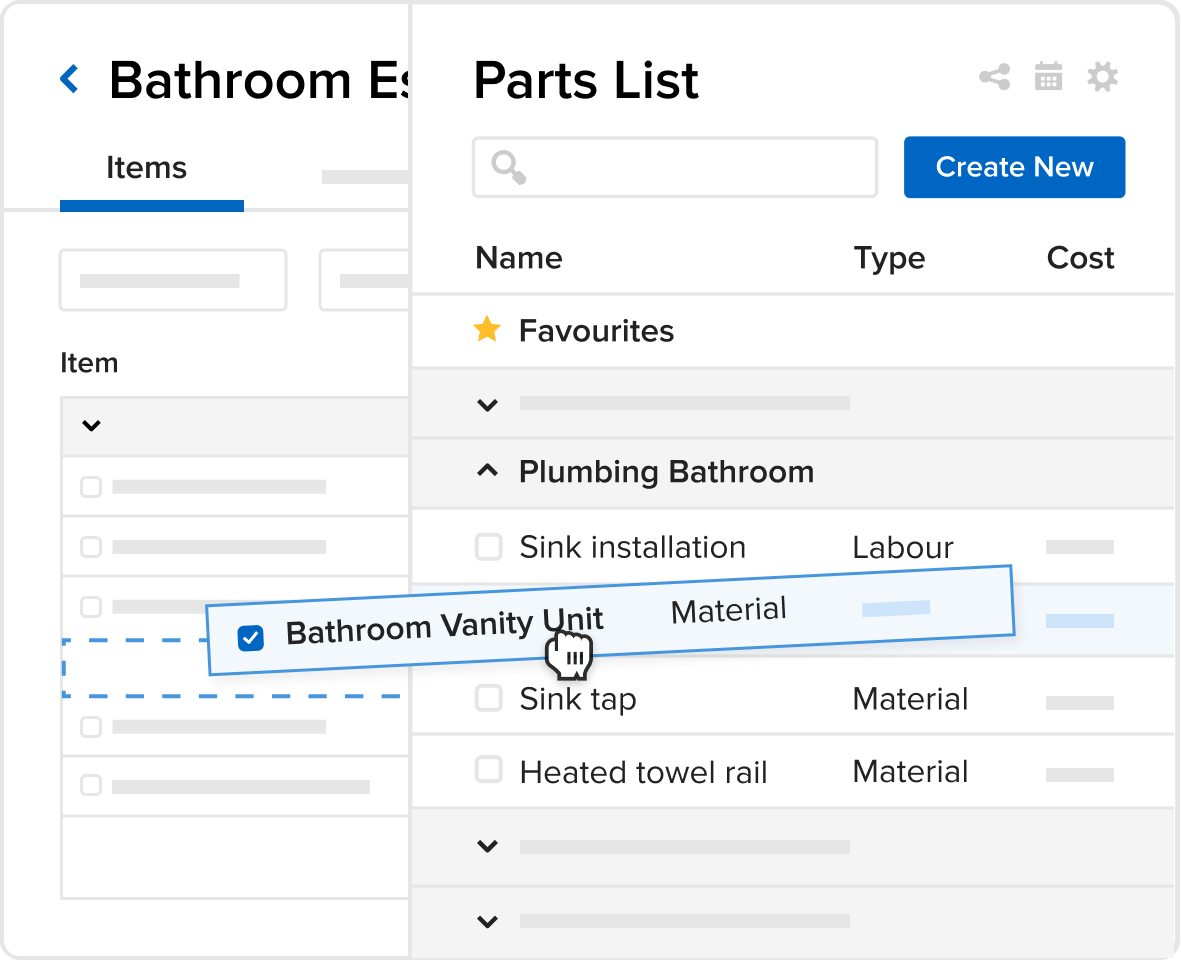Image resolution: width=1181 pixels, height=960 pixels.
Task: Click the yellow Favourites star icon
Action: click(x=487, y=329)
